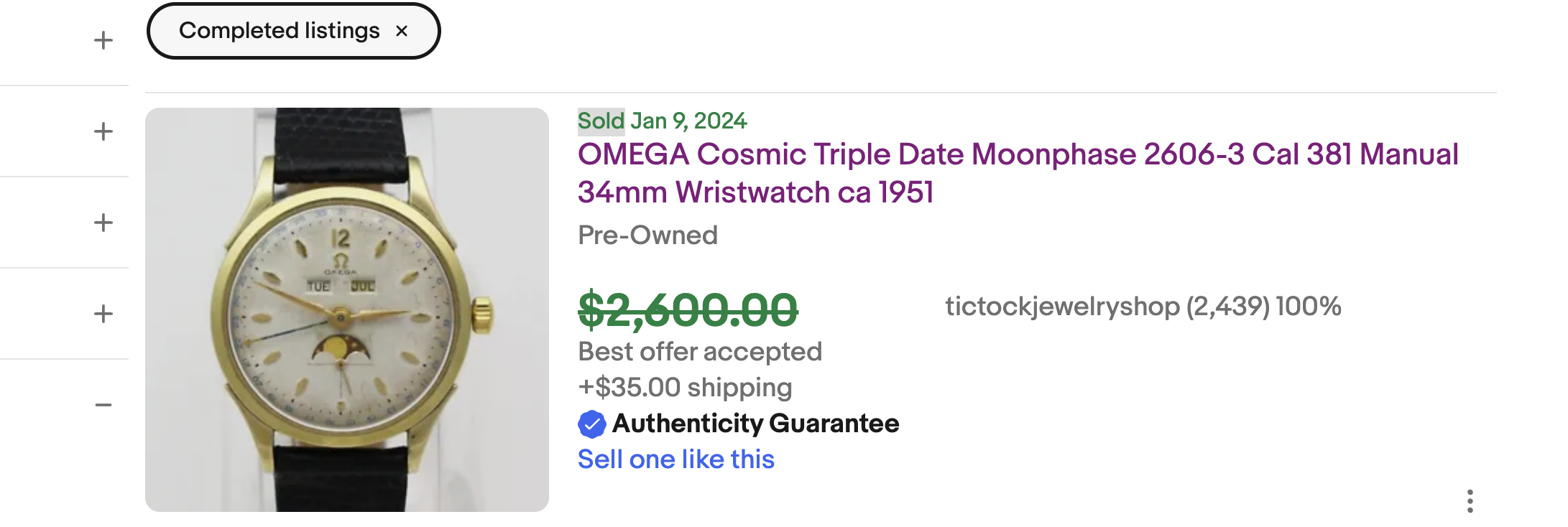Click the +$35.00 shipping text
This screenshot has width=1568, height=527.
point(685,388)
